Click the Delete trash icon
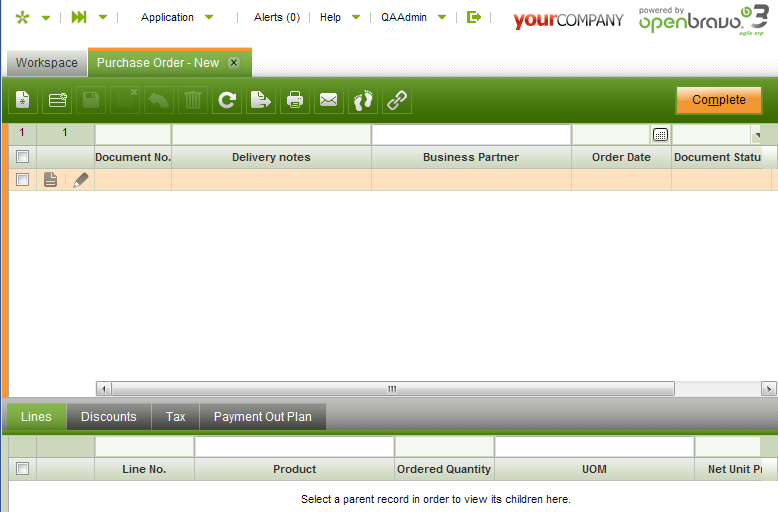Viewport: 778px width, 512px height. (193, 100)
